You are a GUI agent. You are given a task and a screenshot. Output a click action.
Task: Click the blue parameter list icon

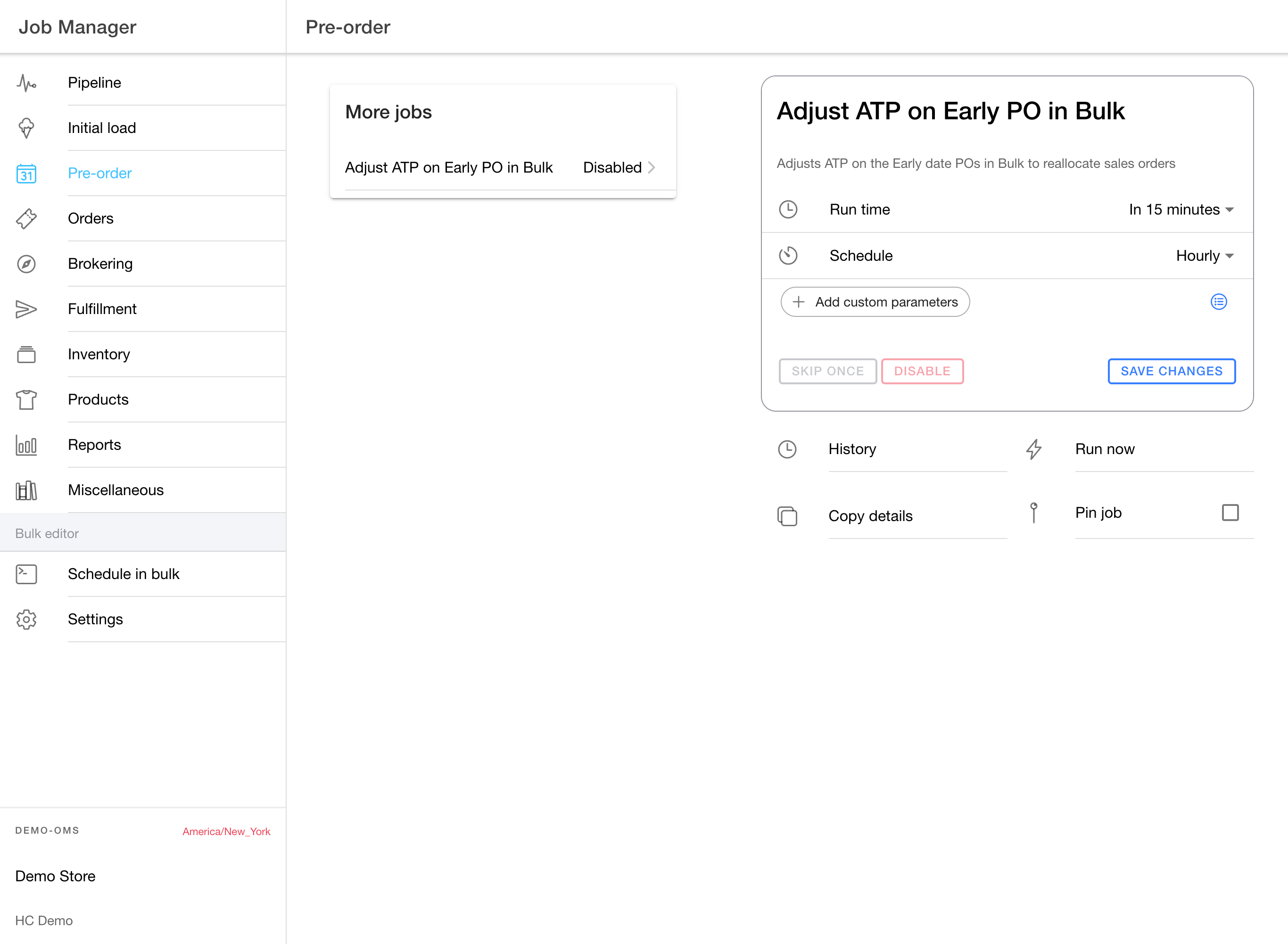click(x=1218, y=302)
